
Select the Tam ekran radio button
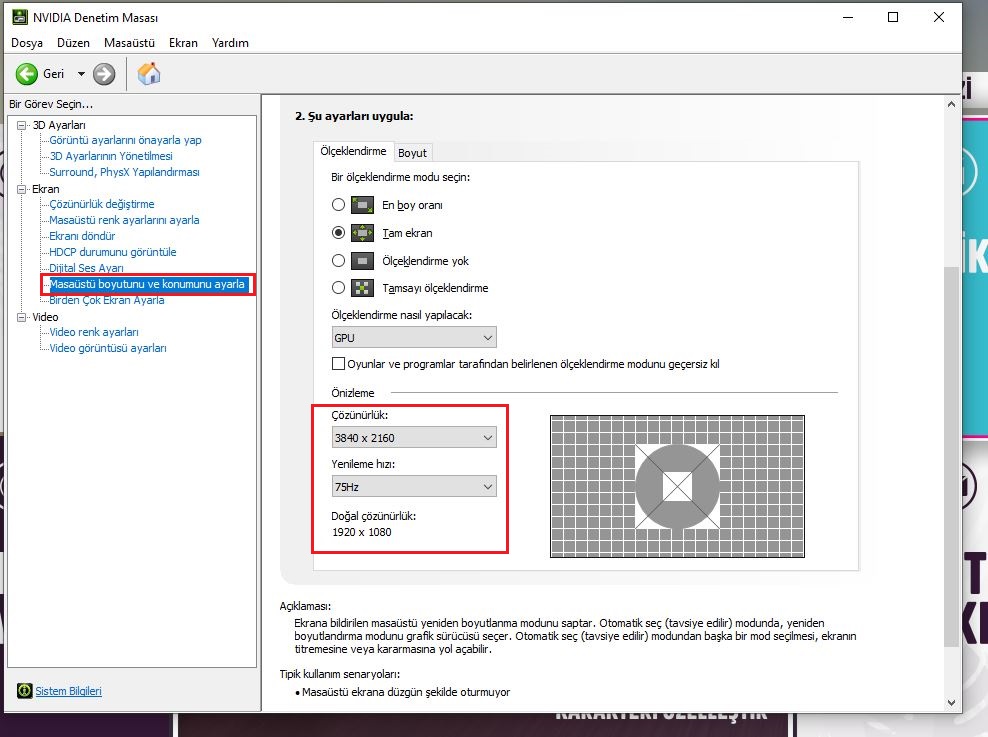pos(338,232)
